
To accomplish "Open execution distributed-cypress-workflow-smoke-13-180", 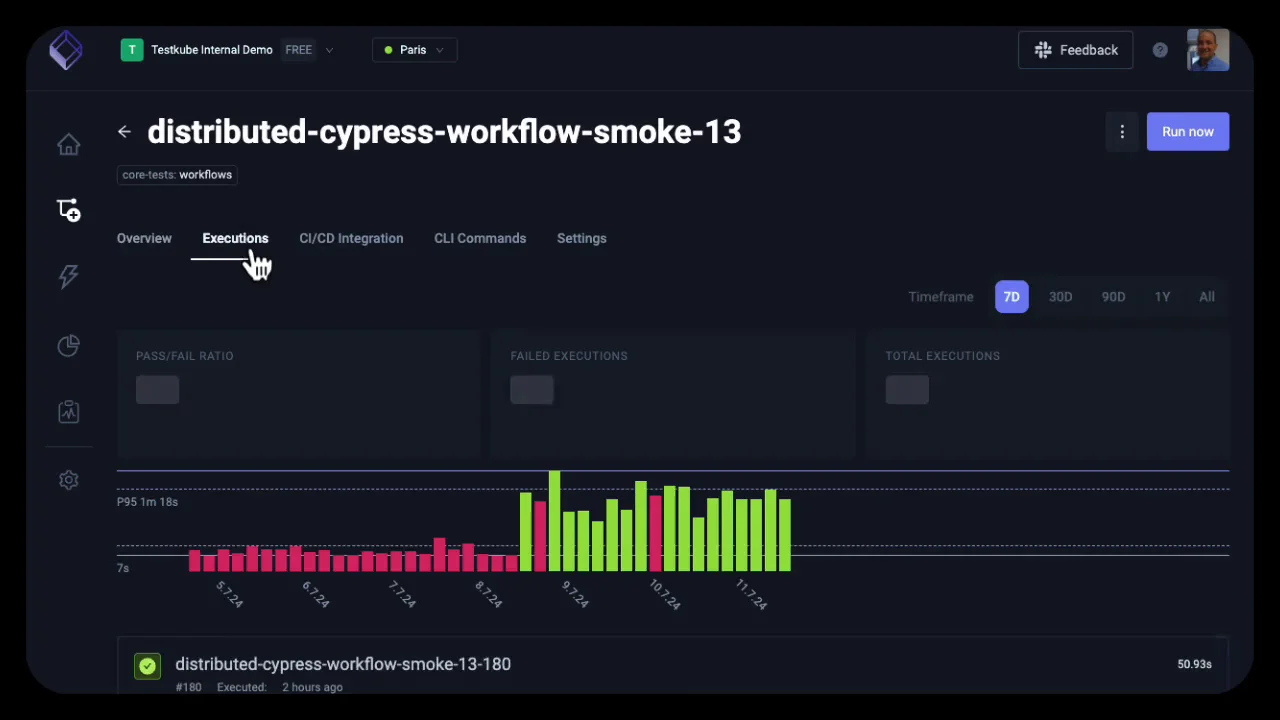I will tap(343, 664).
